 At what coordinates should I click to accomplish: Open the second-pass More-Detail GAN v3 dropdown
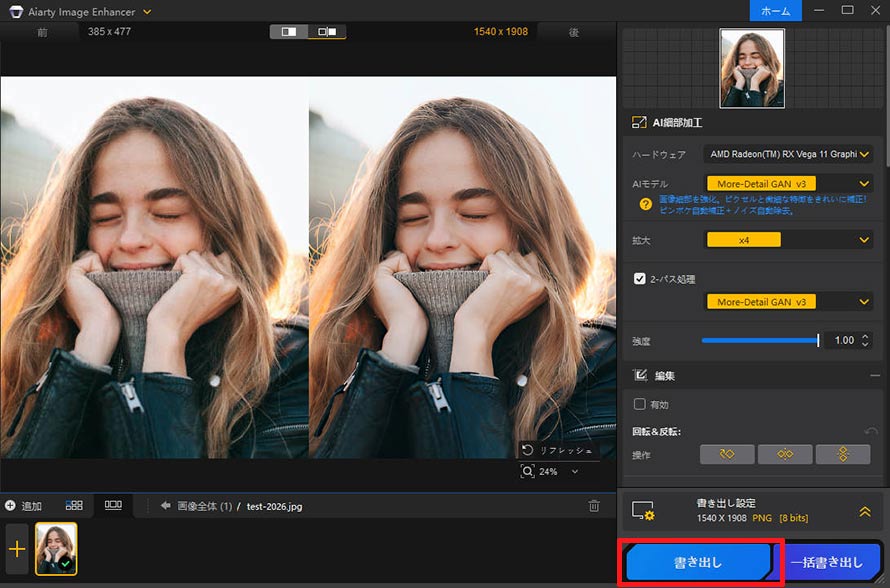(788, 302)
